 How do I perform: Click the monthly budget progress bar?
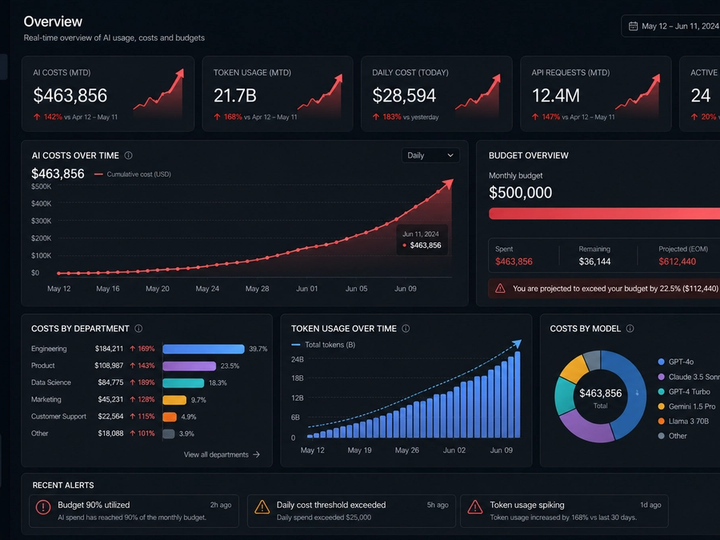604,214
